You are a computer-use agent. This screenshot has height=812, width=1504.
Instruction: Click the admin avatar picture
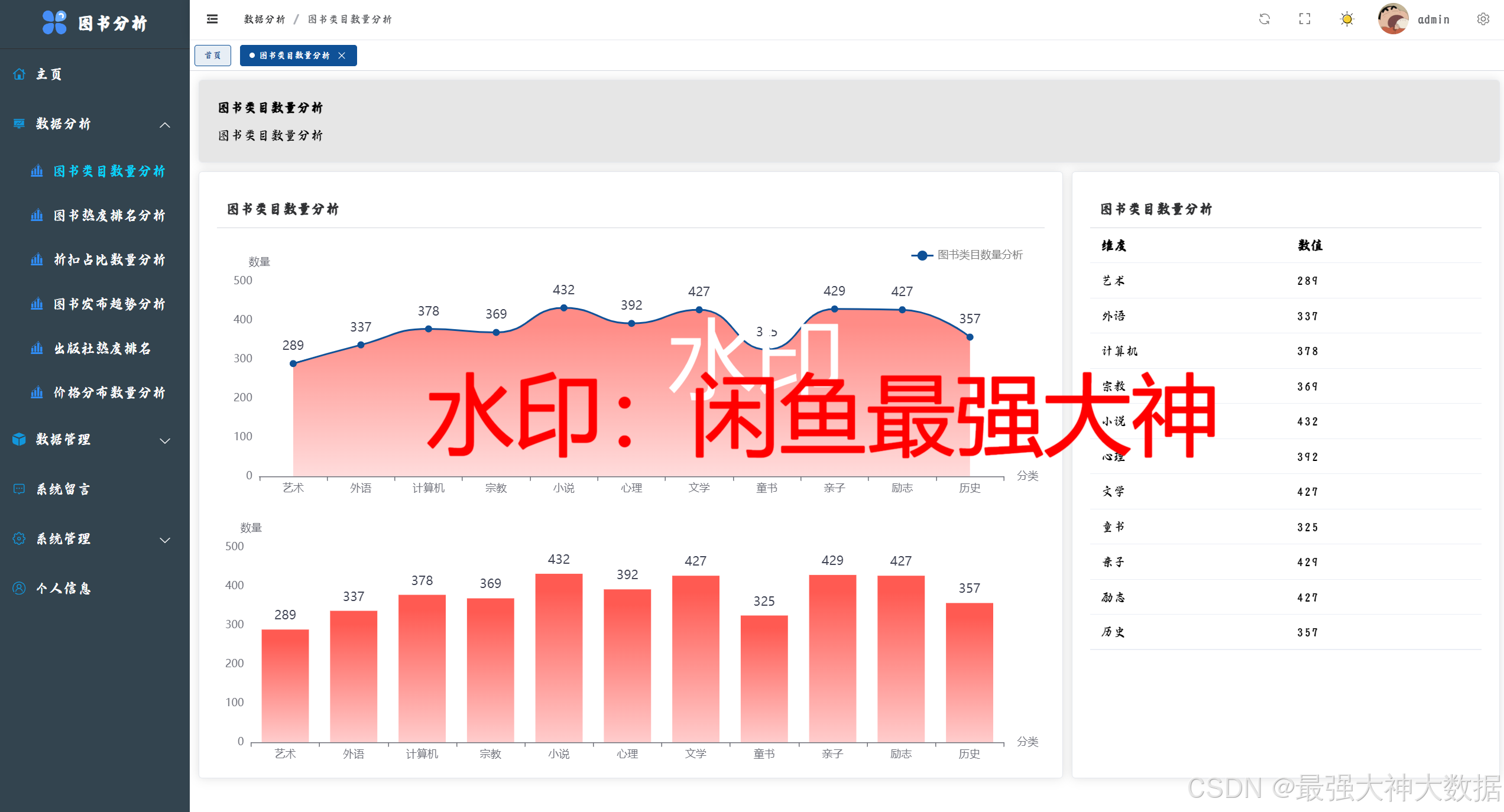(1393, 20)
